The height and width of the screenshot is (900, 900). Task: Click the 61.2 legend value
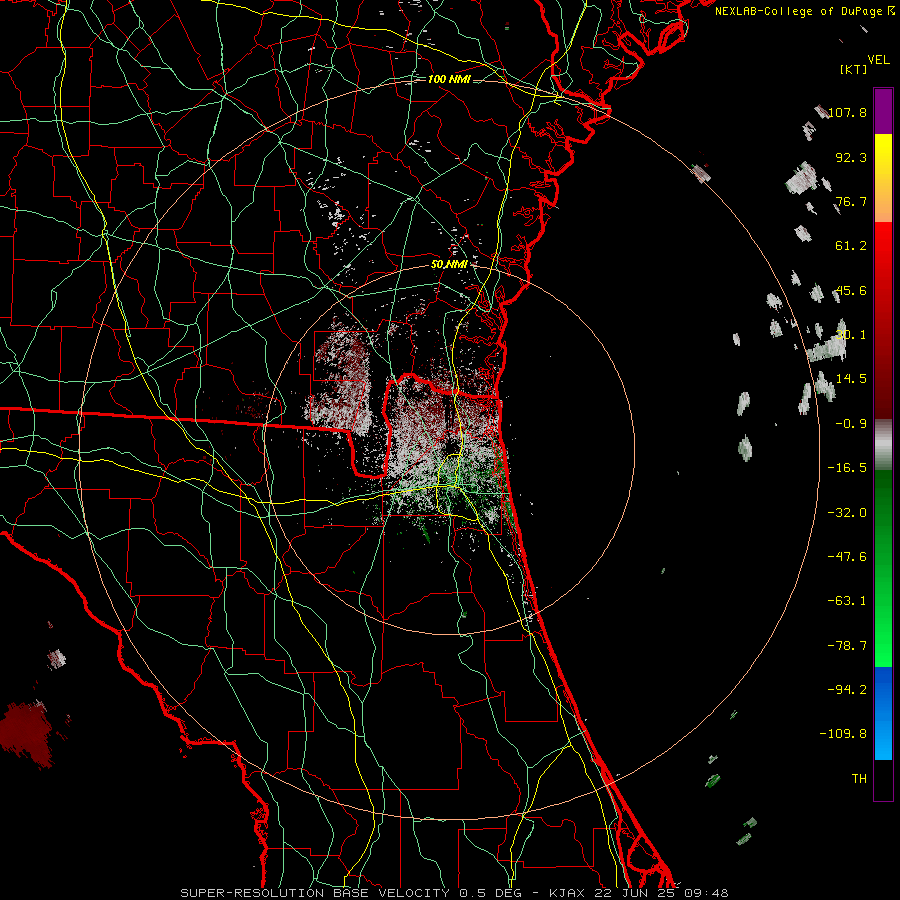[x=851, y=246]
